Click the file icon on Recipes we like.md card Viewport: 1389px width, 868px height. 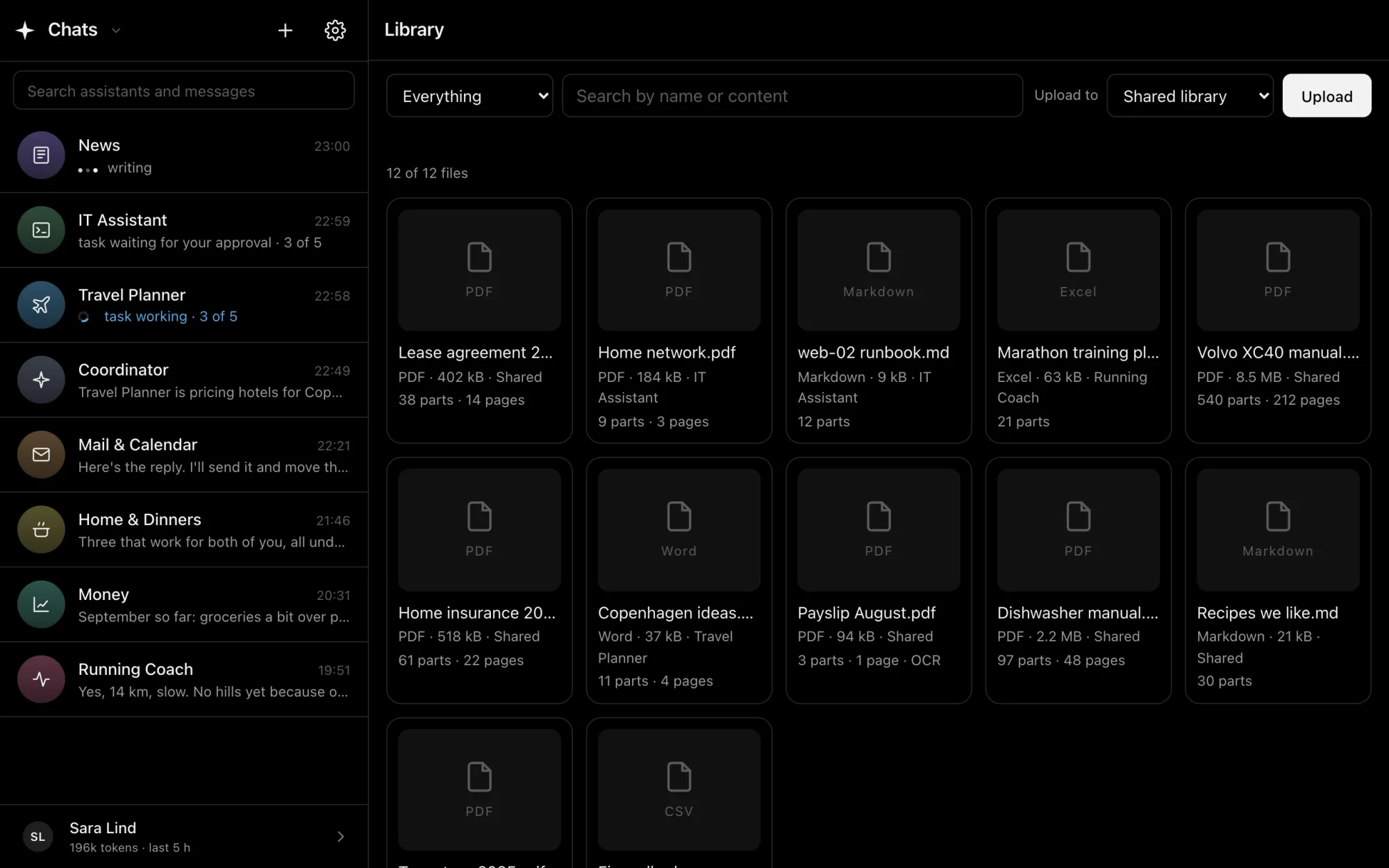point(1278,517)
